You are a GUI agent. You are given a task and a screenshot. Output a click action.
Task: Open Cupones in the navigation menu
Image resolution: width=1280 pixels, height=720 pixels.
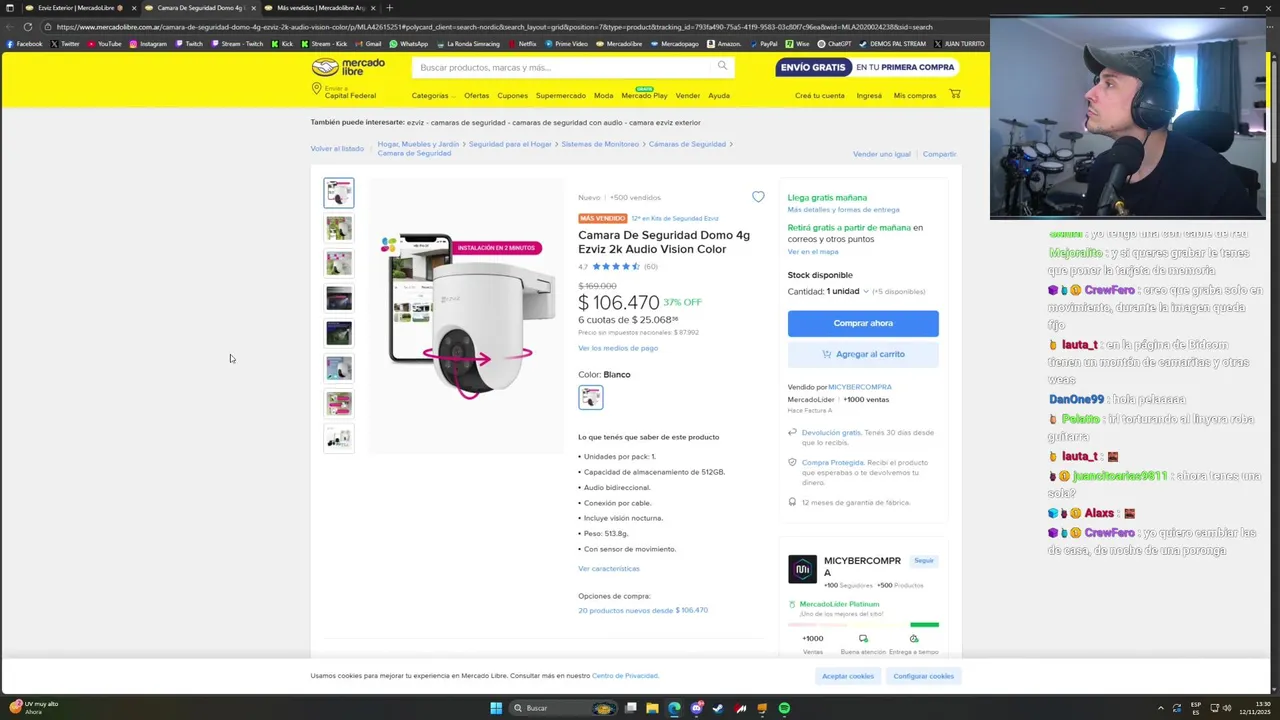[x=512, y=95]
